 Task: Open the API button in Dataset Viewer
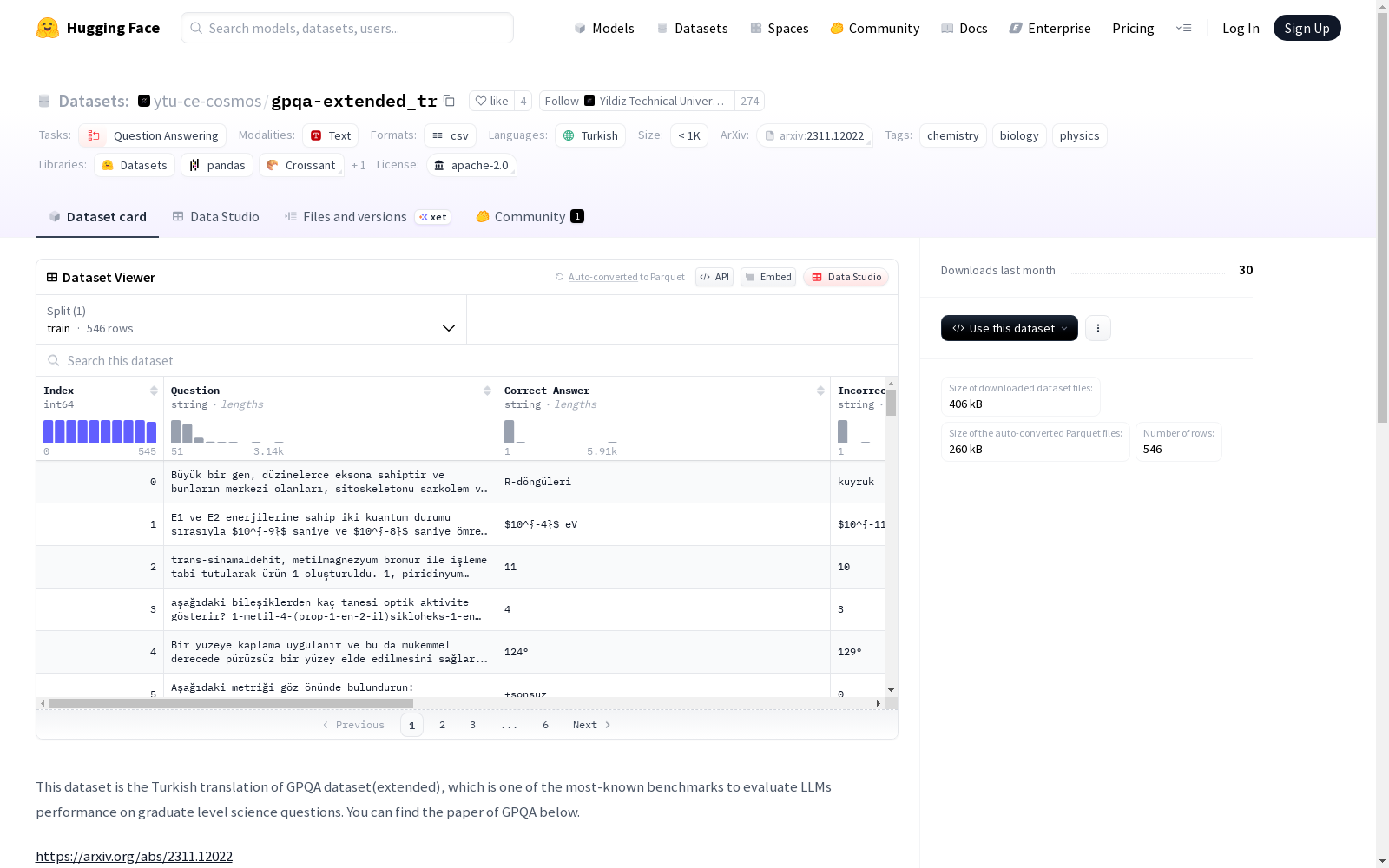click(714, 277)
